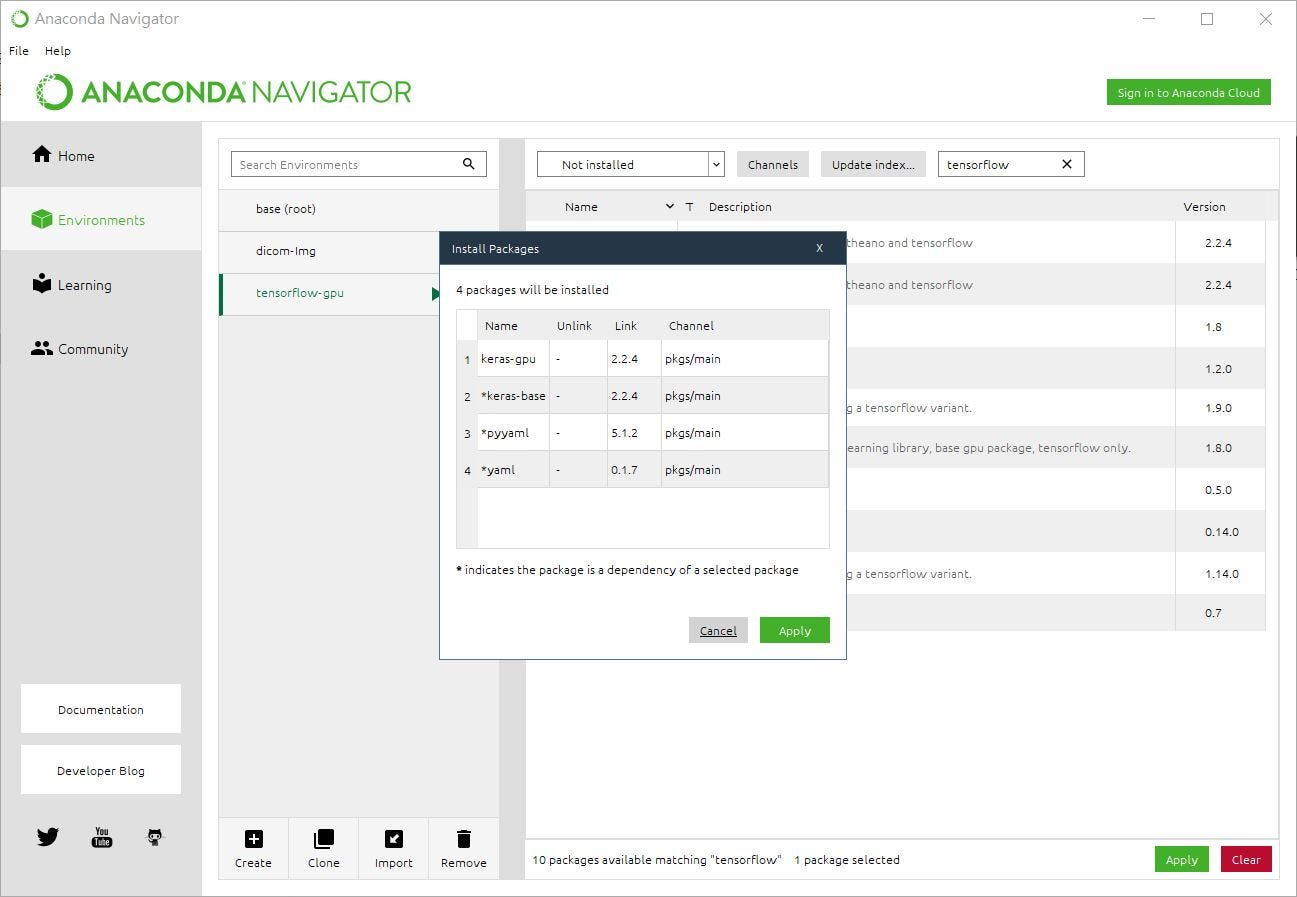Cancel the Install Packages dialog
This screenshot has height=897, width=1297.
tap(718, 630)
